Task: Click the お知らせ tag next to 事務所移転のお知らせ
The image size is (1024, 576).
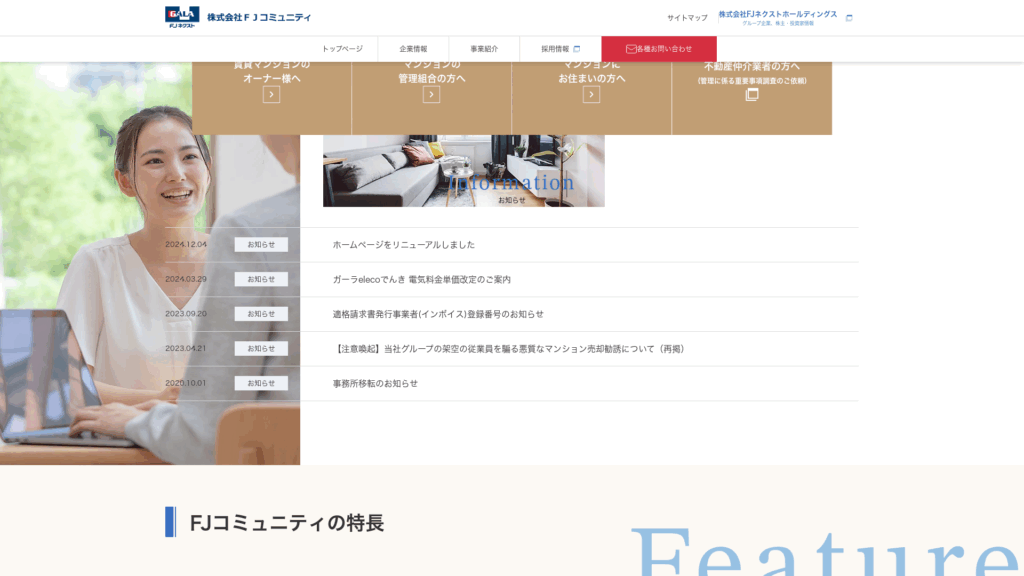Action: pyautogui.click(x=260, y=383)
